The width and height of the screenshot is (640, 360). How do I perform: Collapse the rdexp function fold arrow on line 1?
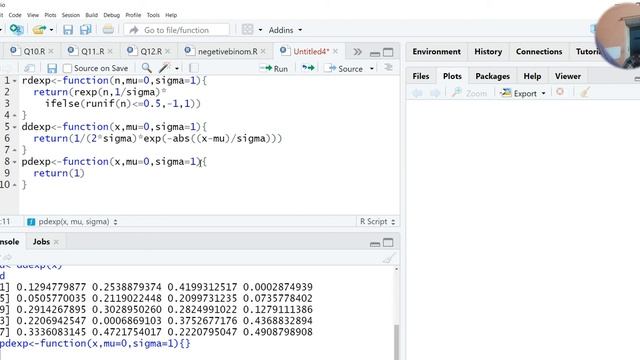point(15,81)
